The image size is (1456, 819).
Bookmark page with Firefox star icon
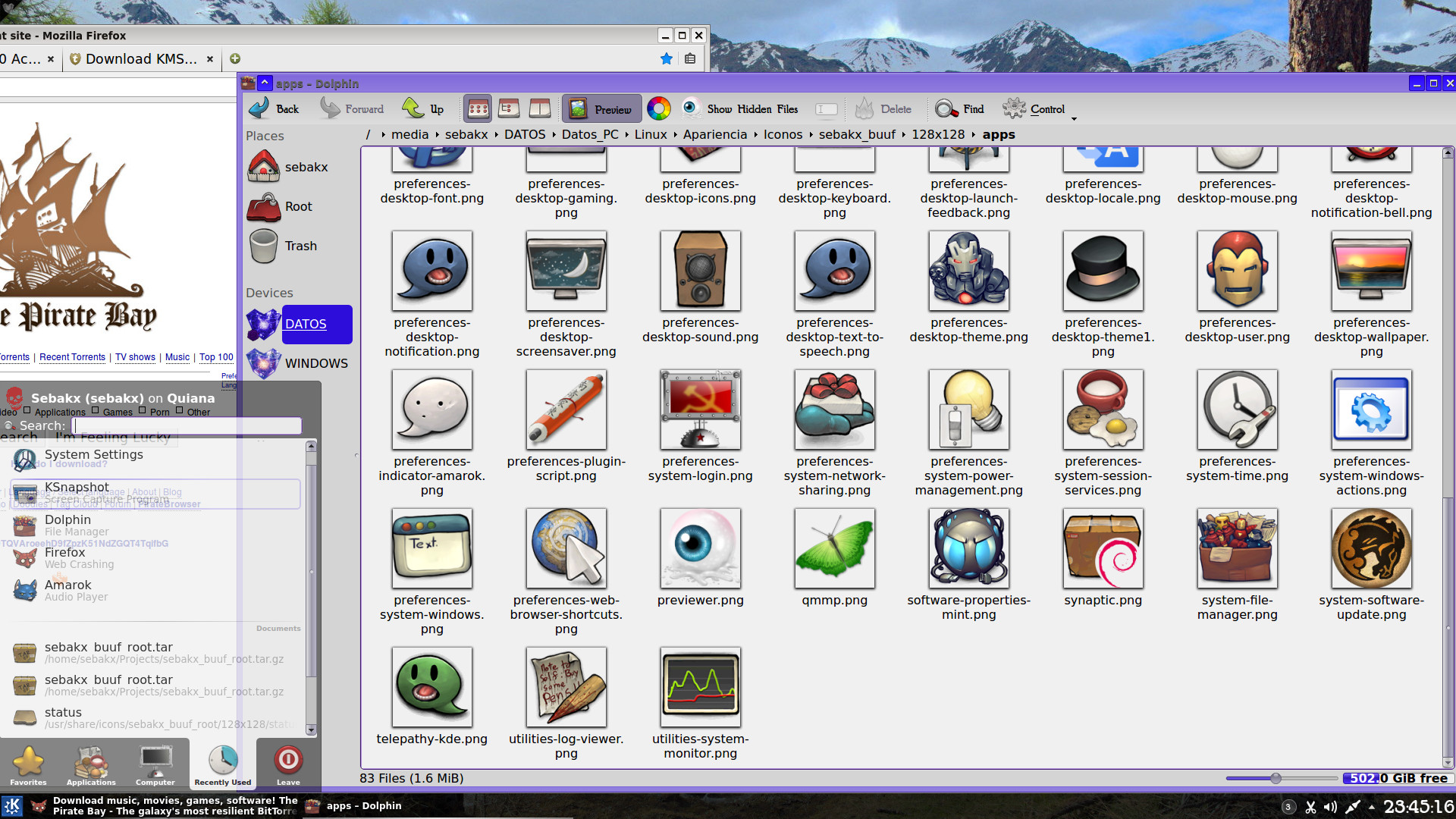tap(666, 58)
